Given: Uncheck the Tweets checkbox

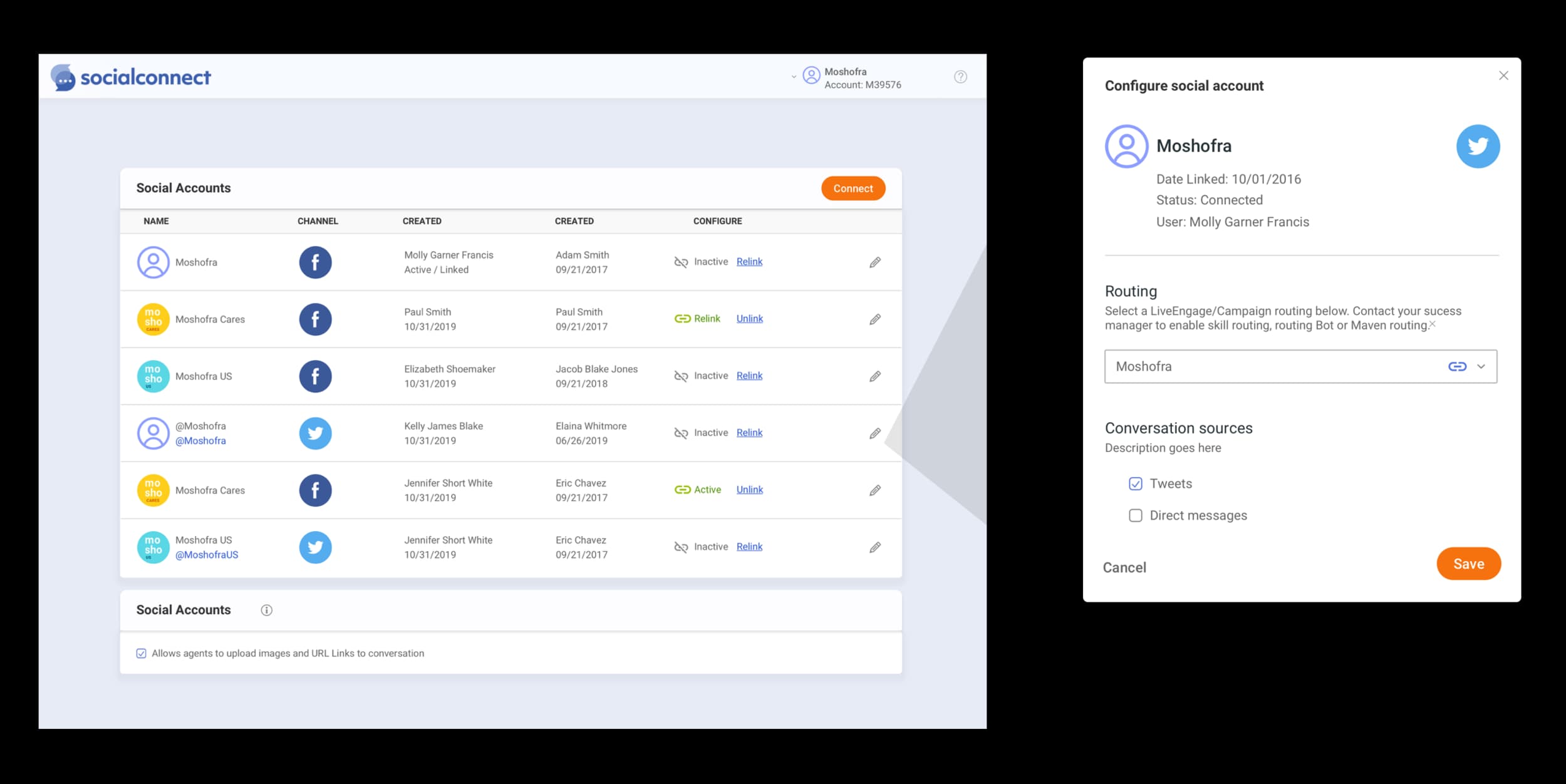Looking at the screenshot, I should pos(1136,484).
